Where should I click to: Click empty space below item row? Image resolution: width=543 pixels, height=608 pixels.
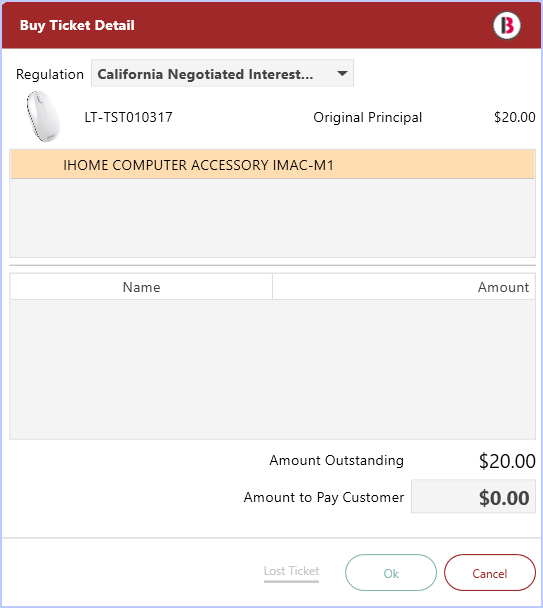click(x=272, y=218)
